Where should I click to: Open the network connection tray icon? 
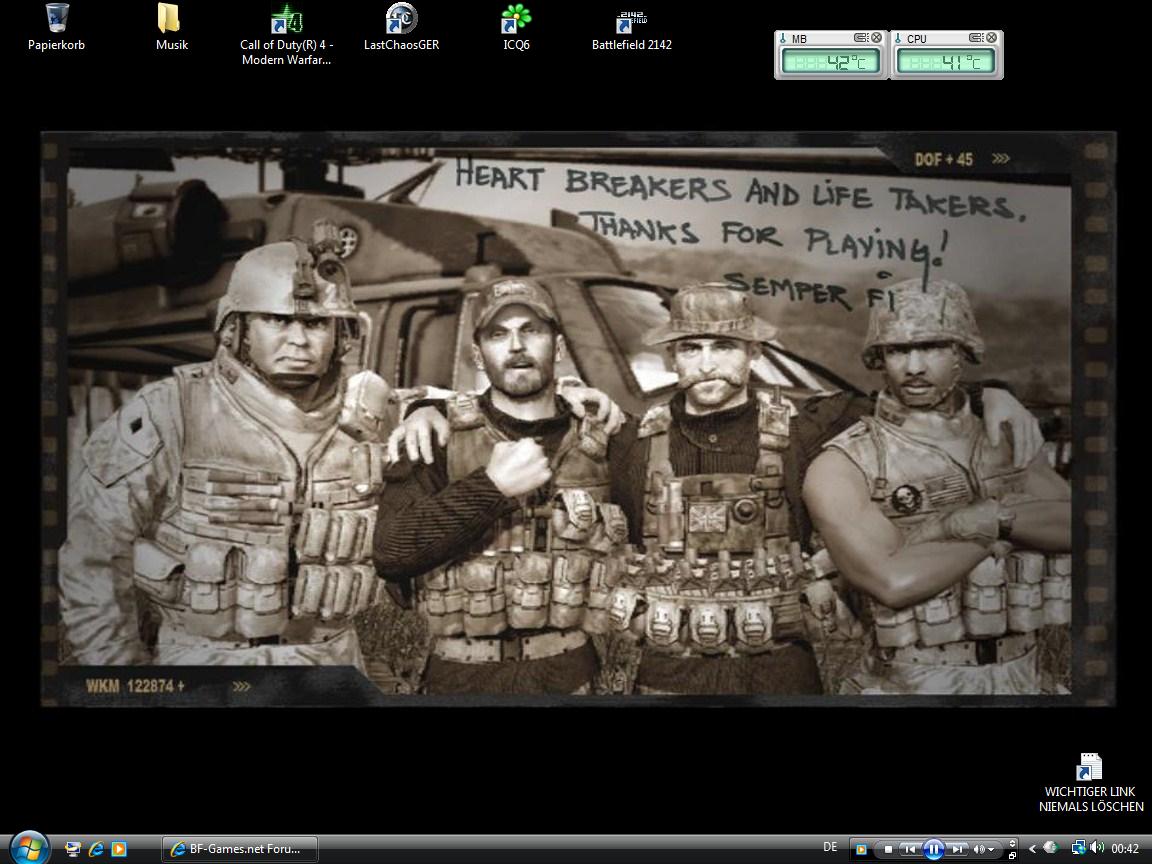point(1079,848)
